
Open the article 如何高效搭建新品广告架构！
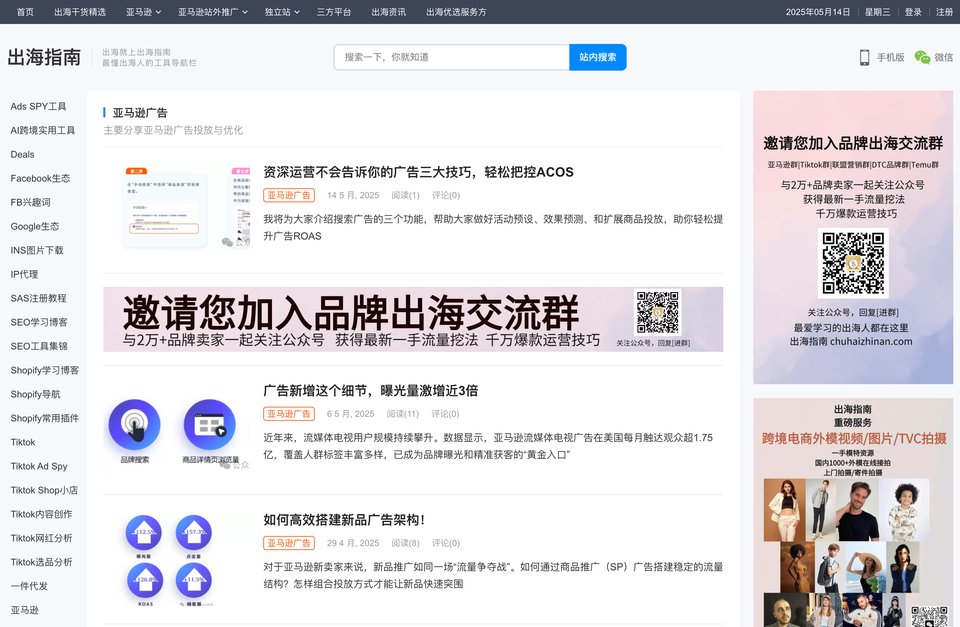pos(344,520)
